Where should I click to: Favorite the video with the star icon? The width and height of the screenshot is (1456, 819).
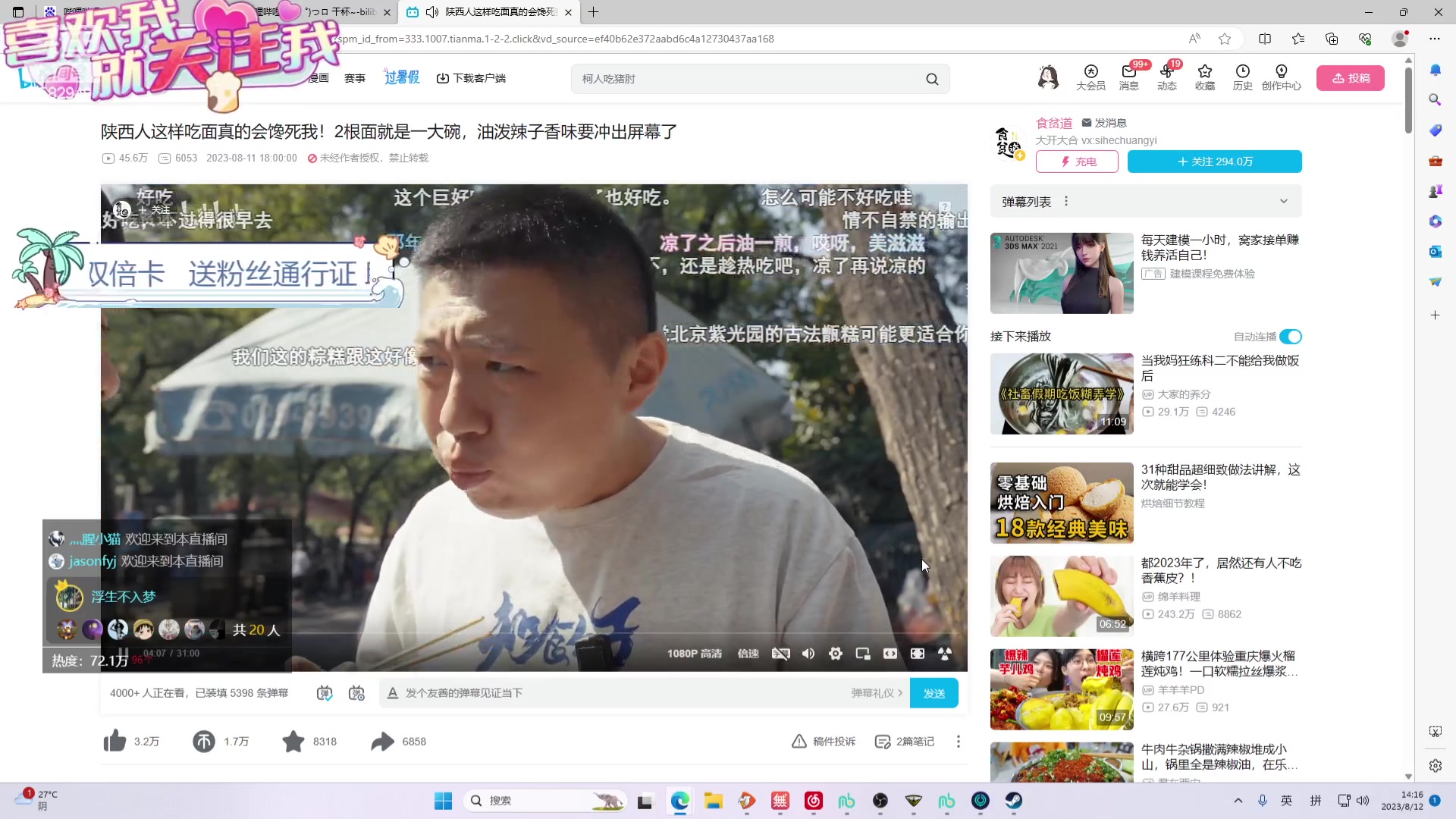click(293, 741)
